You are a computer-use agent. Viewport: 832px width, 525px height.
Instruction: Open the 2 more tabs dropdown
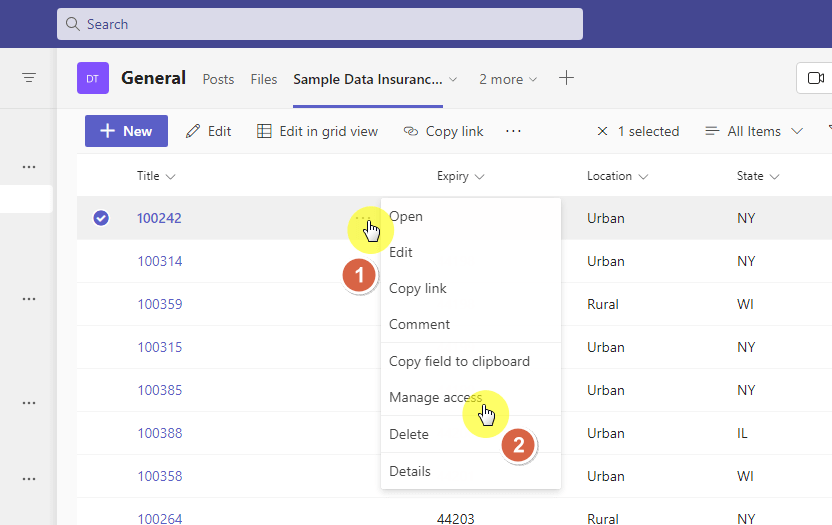tap(508, 79)
